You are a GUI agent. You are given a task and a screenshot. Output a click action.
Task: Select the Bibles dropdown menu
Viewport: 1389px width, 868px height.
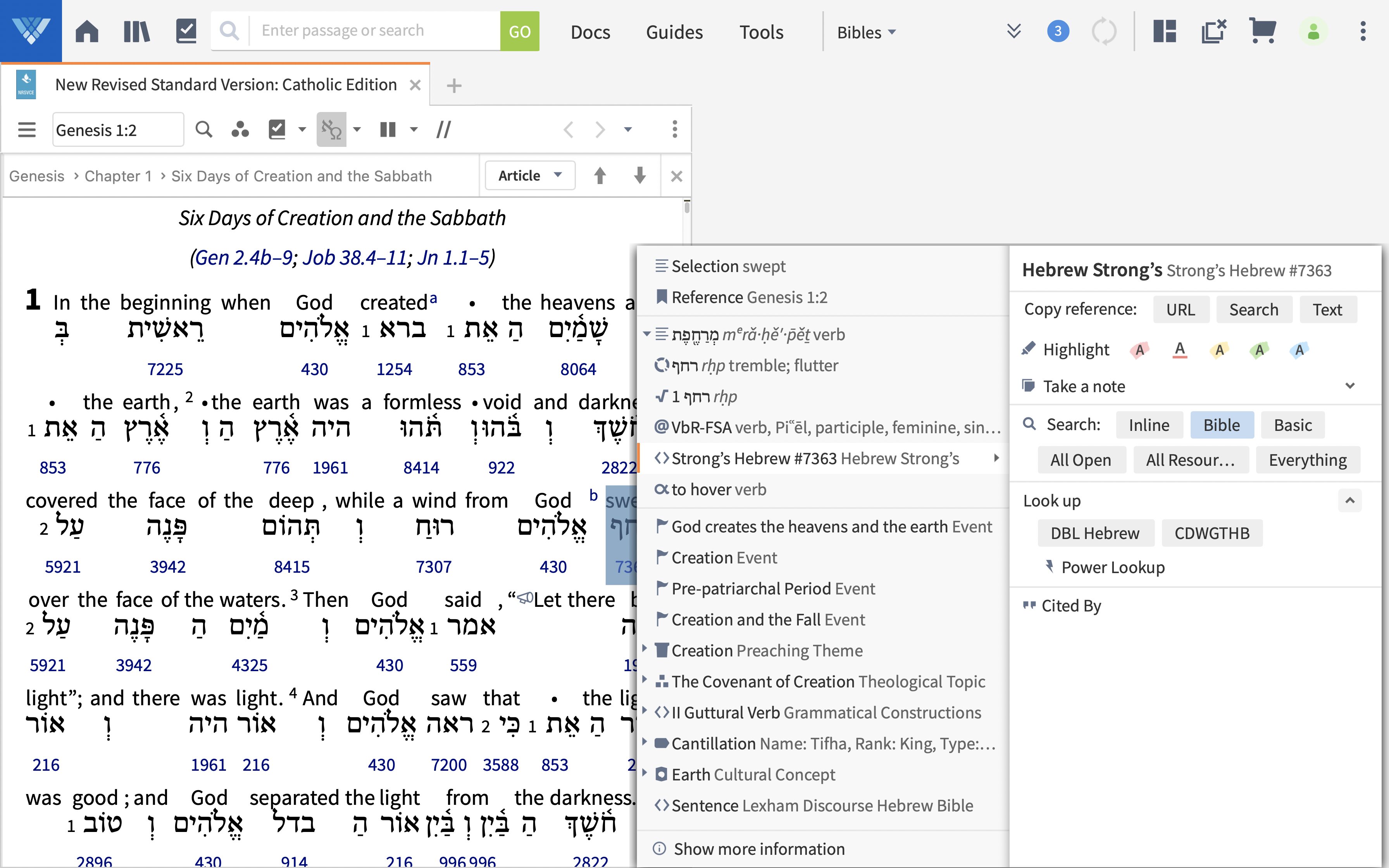click(x=866, y=31)
